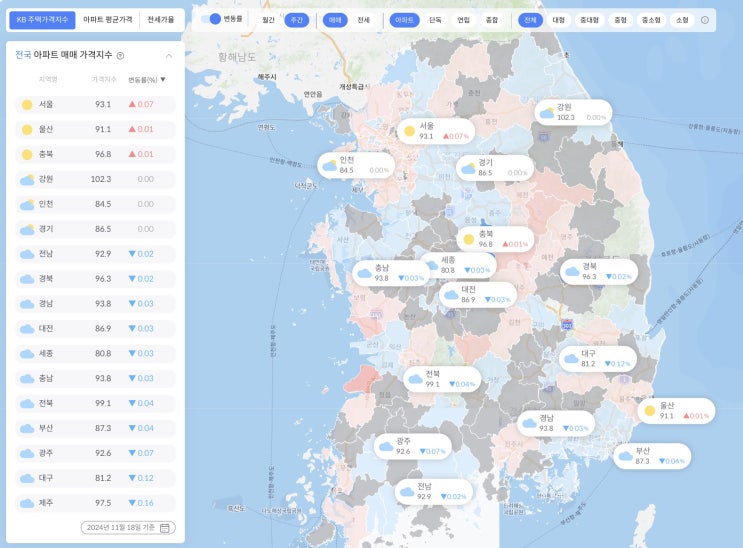
Task: Select 제주 cloud icon in list
Action: [x=27, y=503]
